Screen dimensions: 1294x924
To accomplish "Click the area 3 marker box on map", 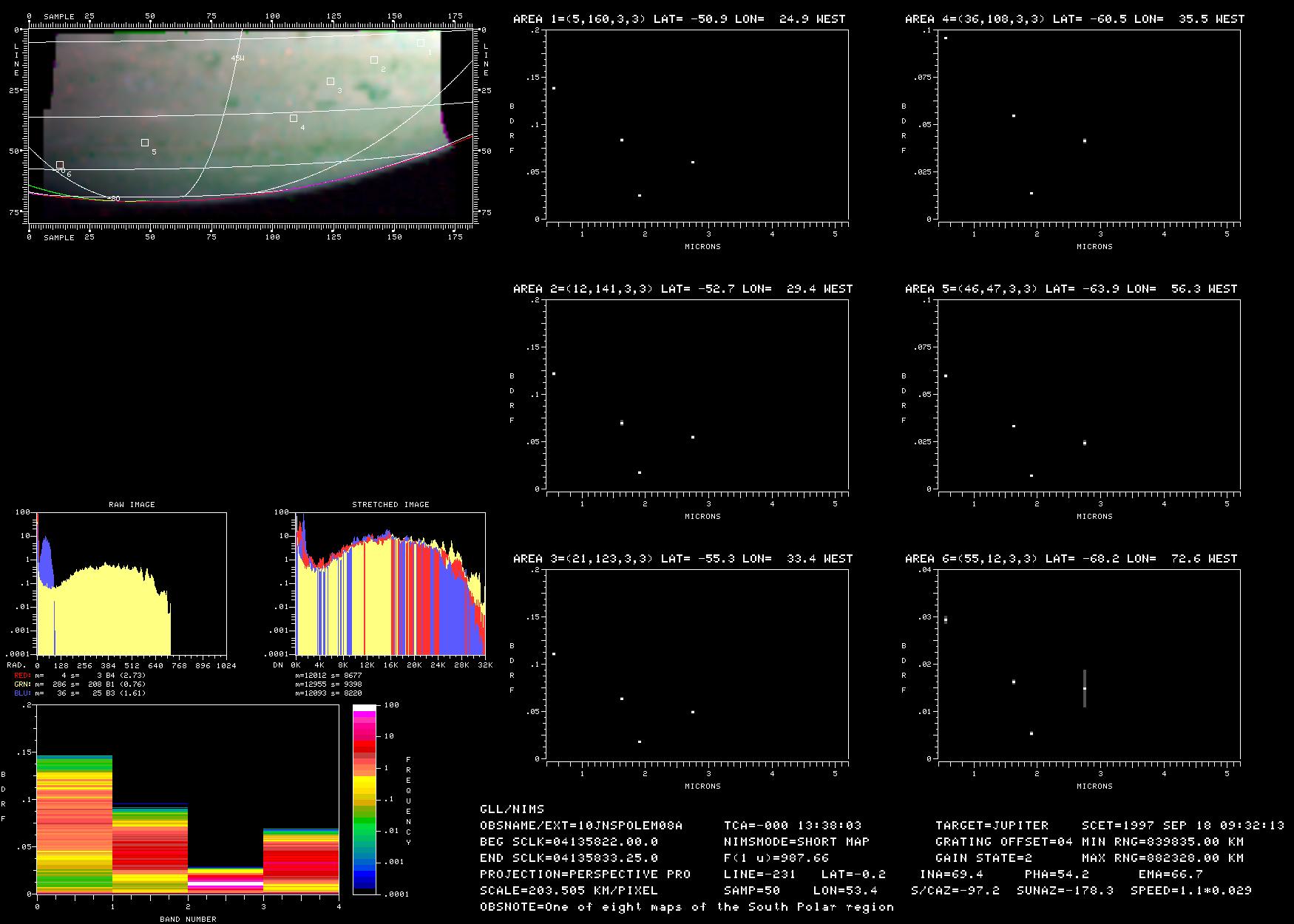I will coord(331,81).
